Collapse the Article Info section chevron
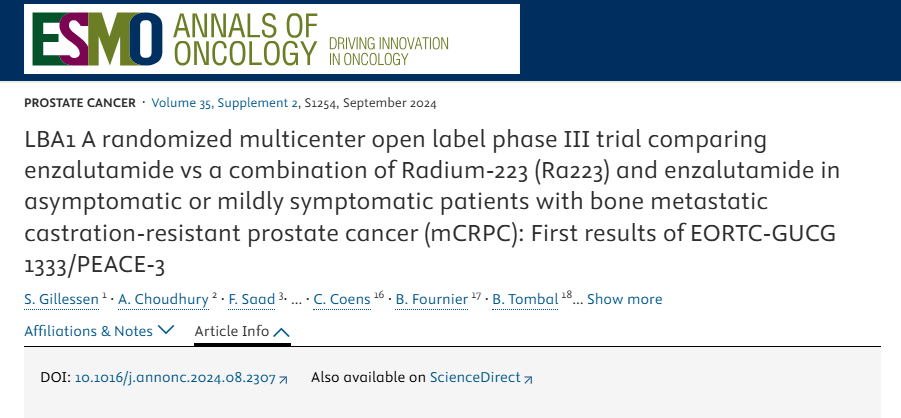901x418 pixels. coord(282,332)
